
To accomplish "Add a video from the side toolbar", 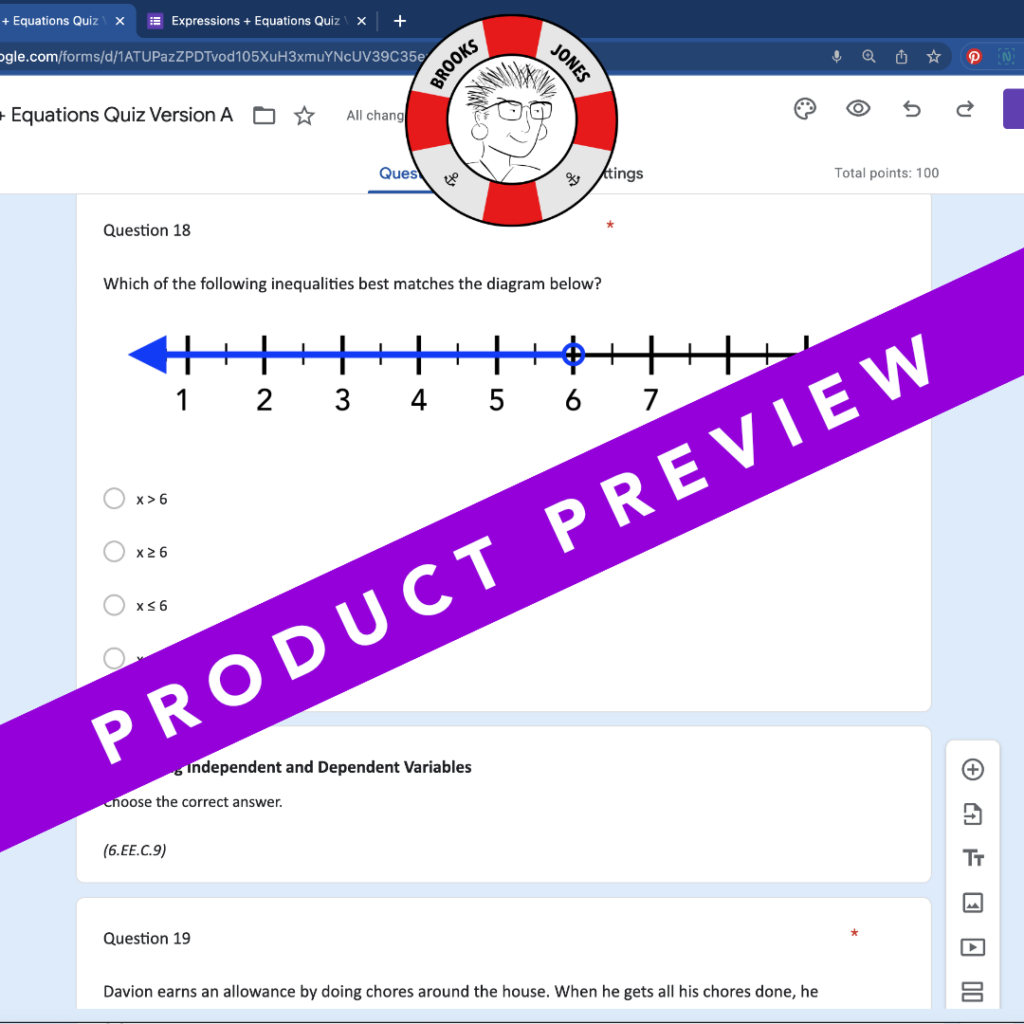I will click(x=972, y=947).
